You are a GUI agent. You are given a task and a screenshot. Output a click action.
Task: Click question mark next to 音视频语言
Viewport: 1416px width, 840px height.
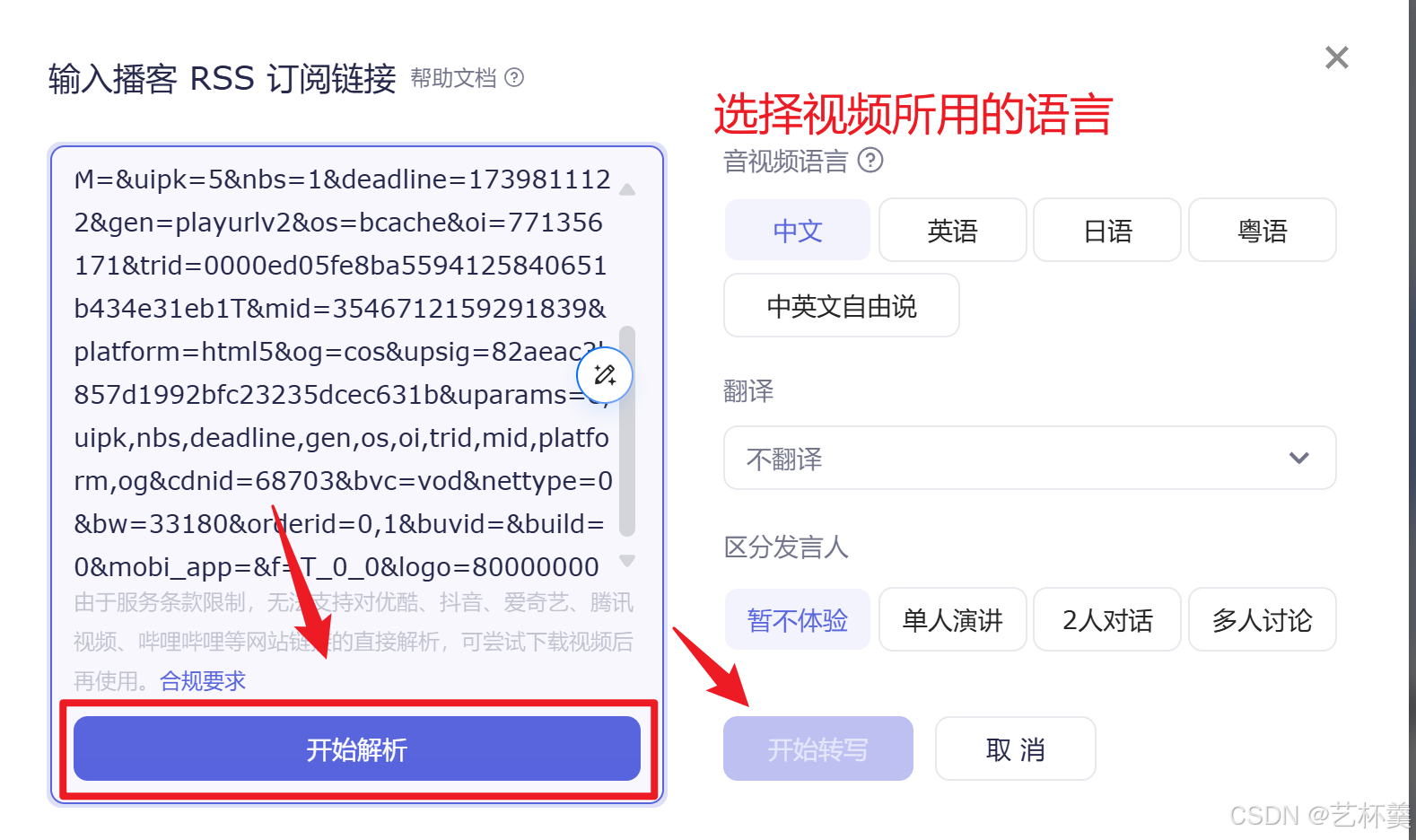point(870,161)
